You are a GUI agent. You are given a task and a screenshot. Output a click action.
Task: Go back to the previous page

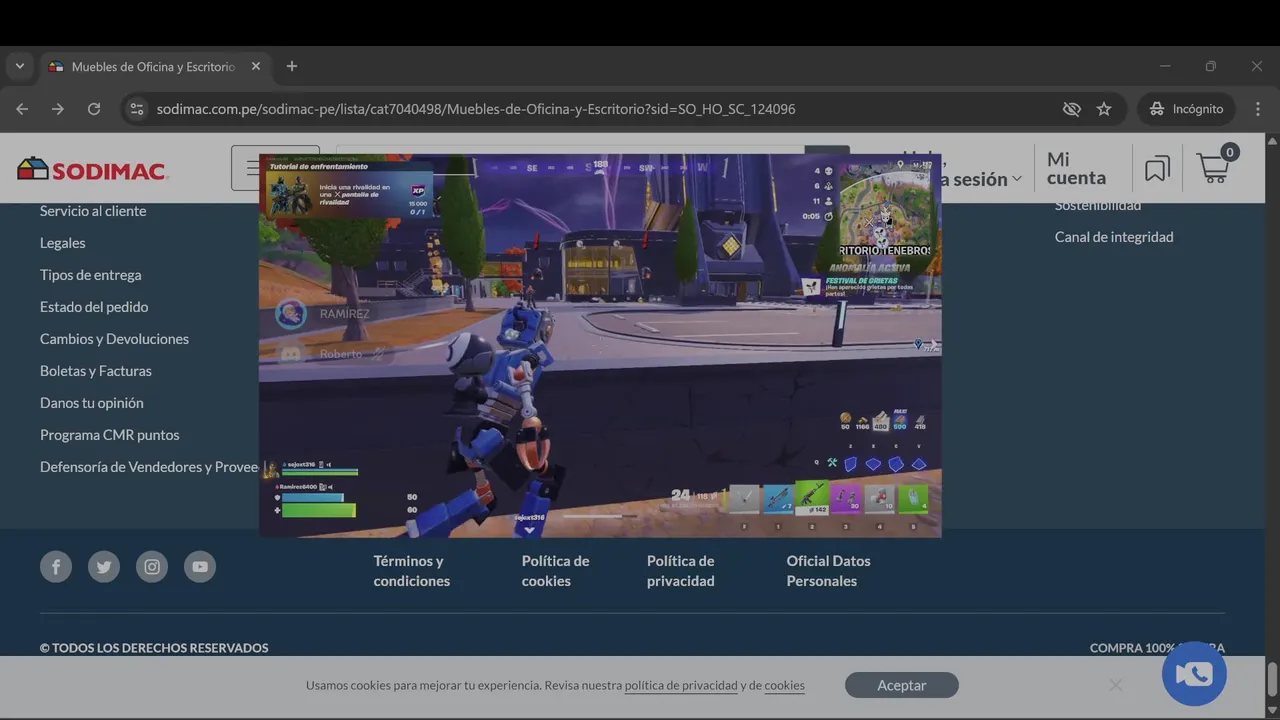[22, 109]
